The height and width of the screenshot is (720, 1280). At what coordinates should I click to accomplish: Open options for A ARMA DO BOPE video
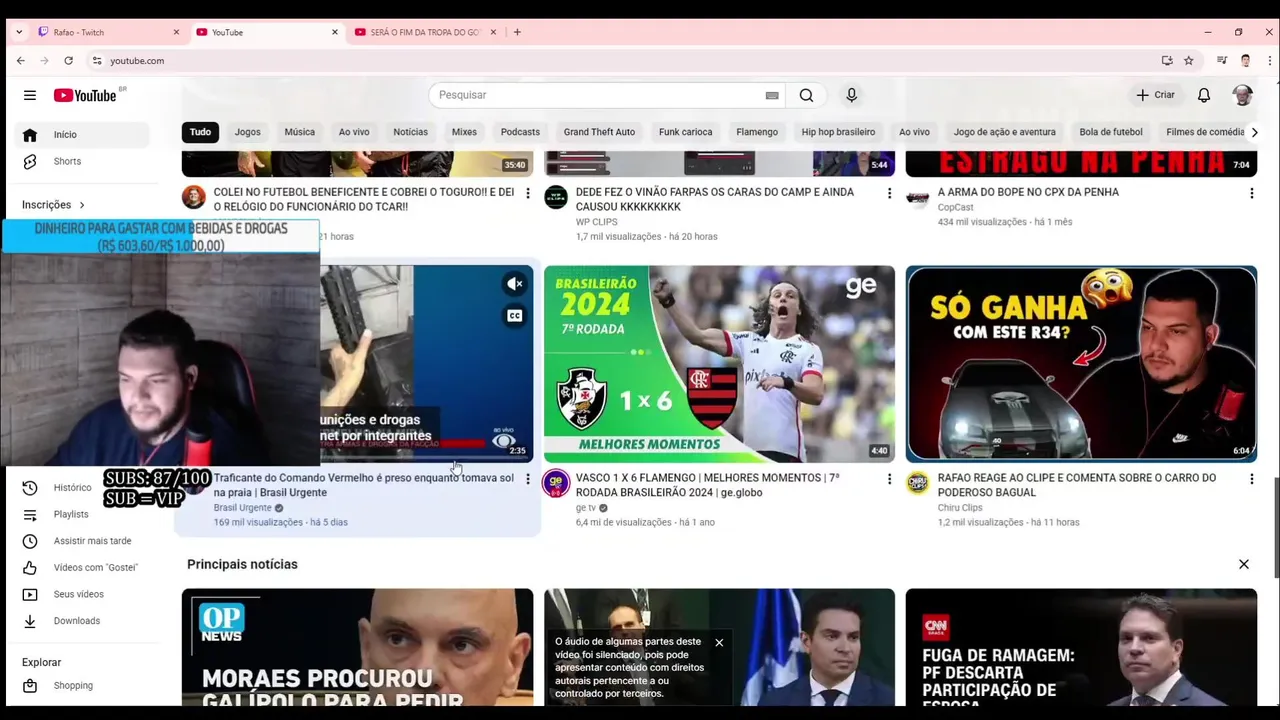[x=1251, y=193]
